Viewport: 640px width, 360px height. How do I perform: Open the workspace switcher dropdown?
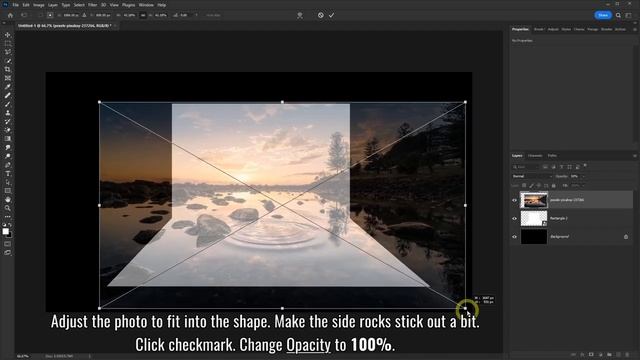(629, 15)
